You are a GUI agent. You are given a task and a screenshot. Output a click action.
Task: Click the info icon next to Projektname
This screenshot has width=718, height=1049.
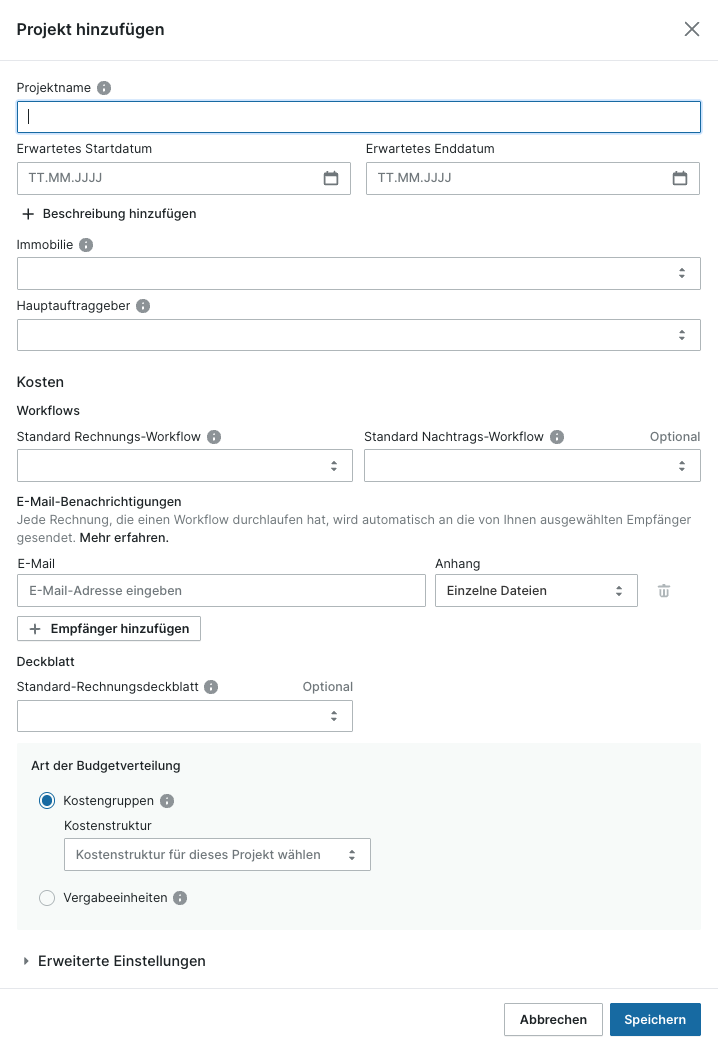click(x=104, y=88)
